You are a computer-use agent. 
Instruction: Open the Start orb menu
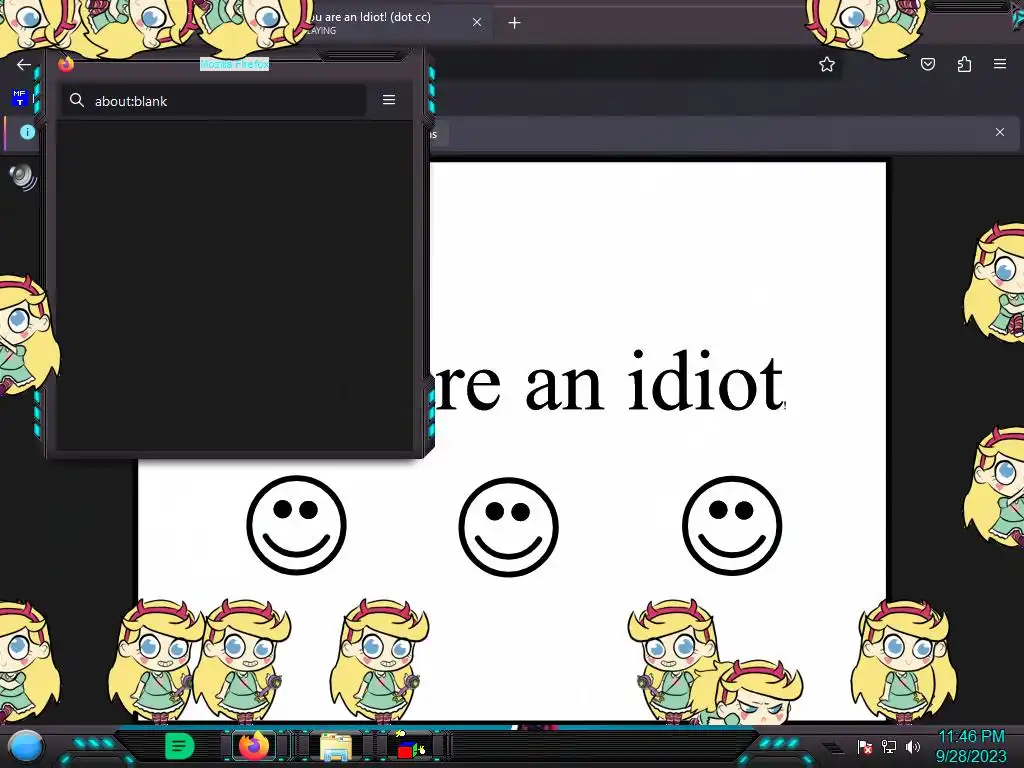point(26,747)
